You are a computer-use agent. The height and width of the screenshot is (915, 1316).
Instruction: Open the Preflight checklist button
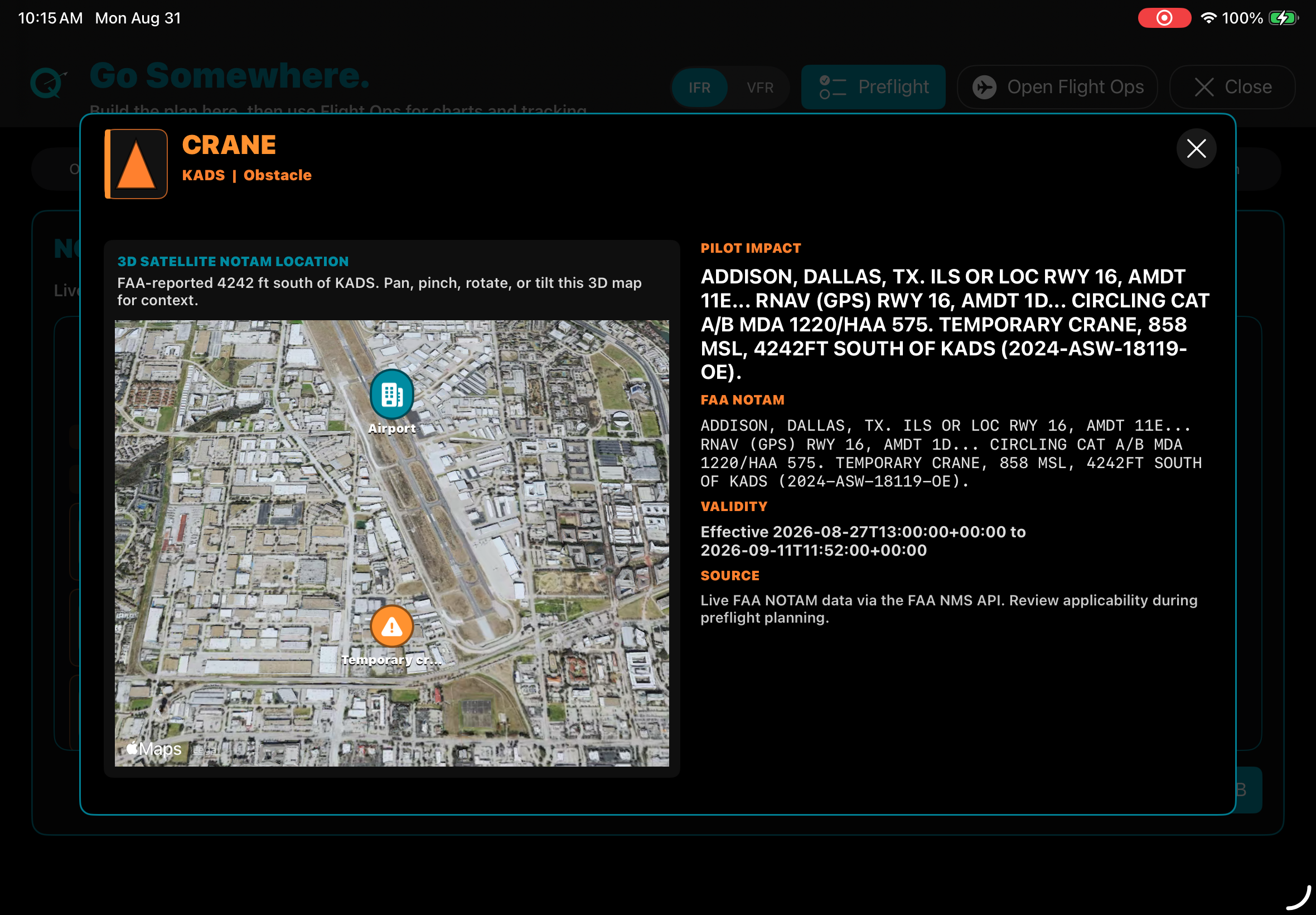[x=873, y=87]
